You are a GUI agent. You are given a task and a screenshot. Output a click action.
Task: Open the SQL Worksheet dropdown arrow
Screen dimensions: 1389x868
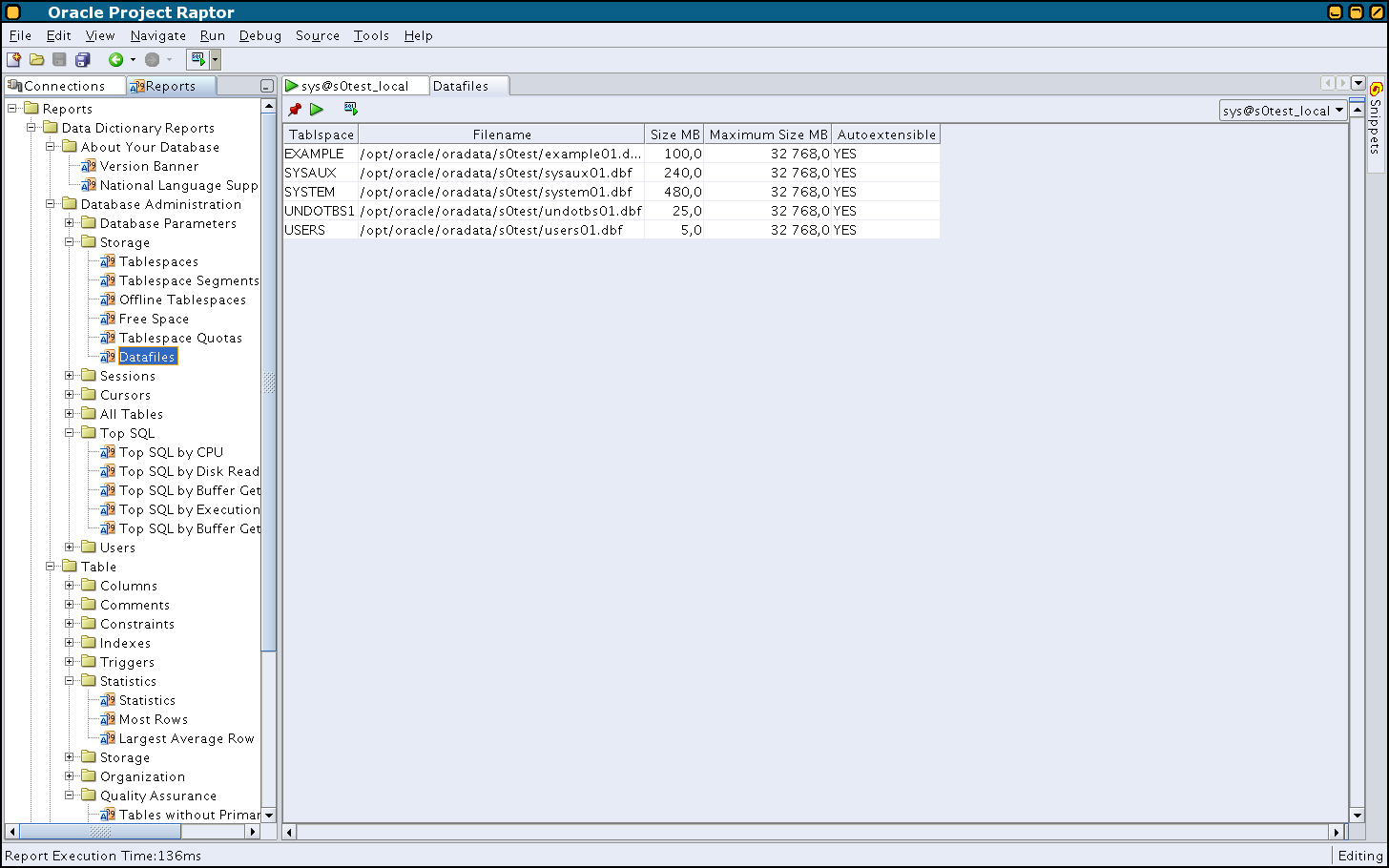(x=216, y=60)
